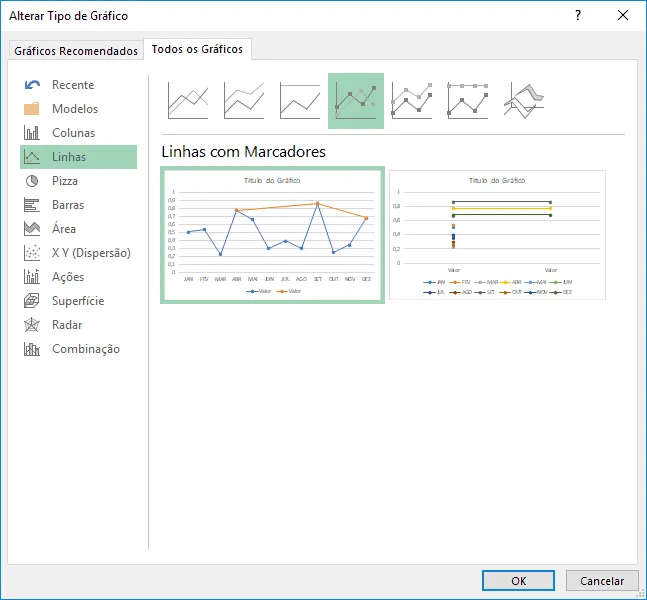The height and width of the screenshot is (600, 647).
Task: Choose the preview with horizontal series lines
Action: click(x=497, y=235)
